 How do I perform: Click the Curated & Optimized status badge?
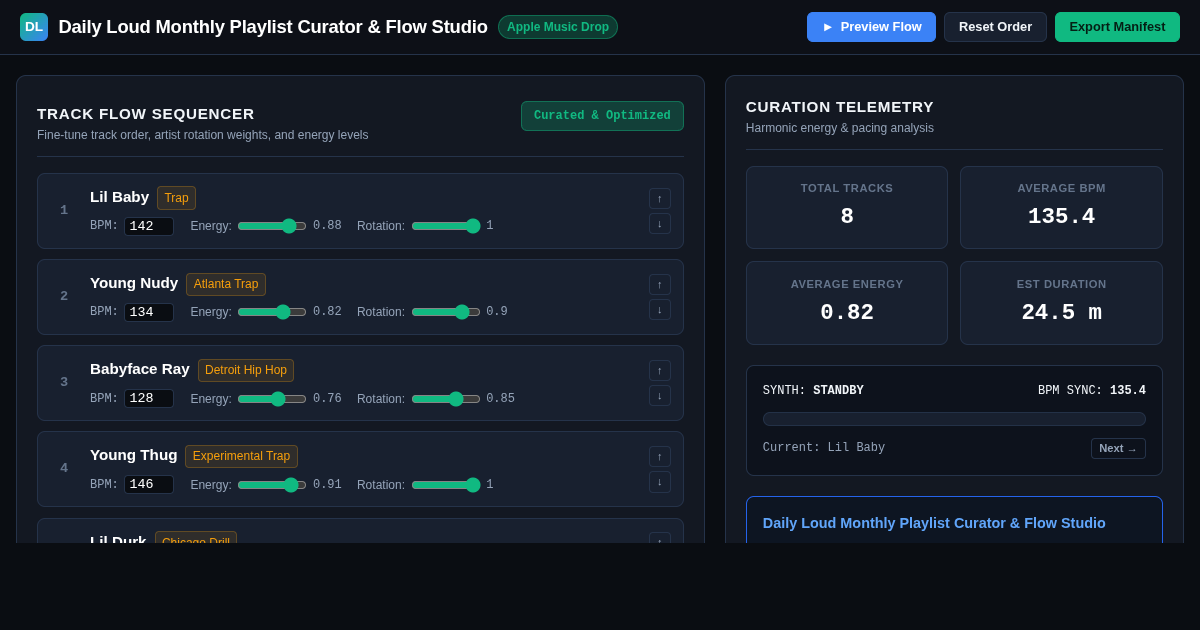(602, 116)
